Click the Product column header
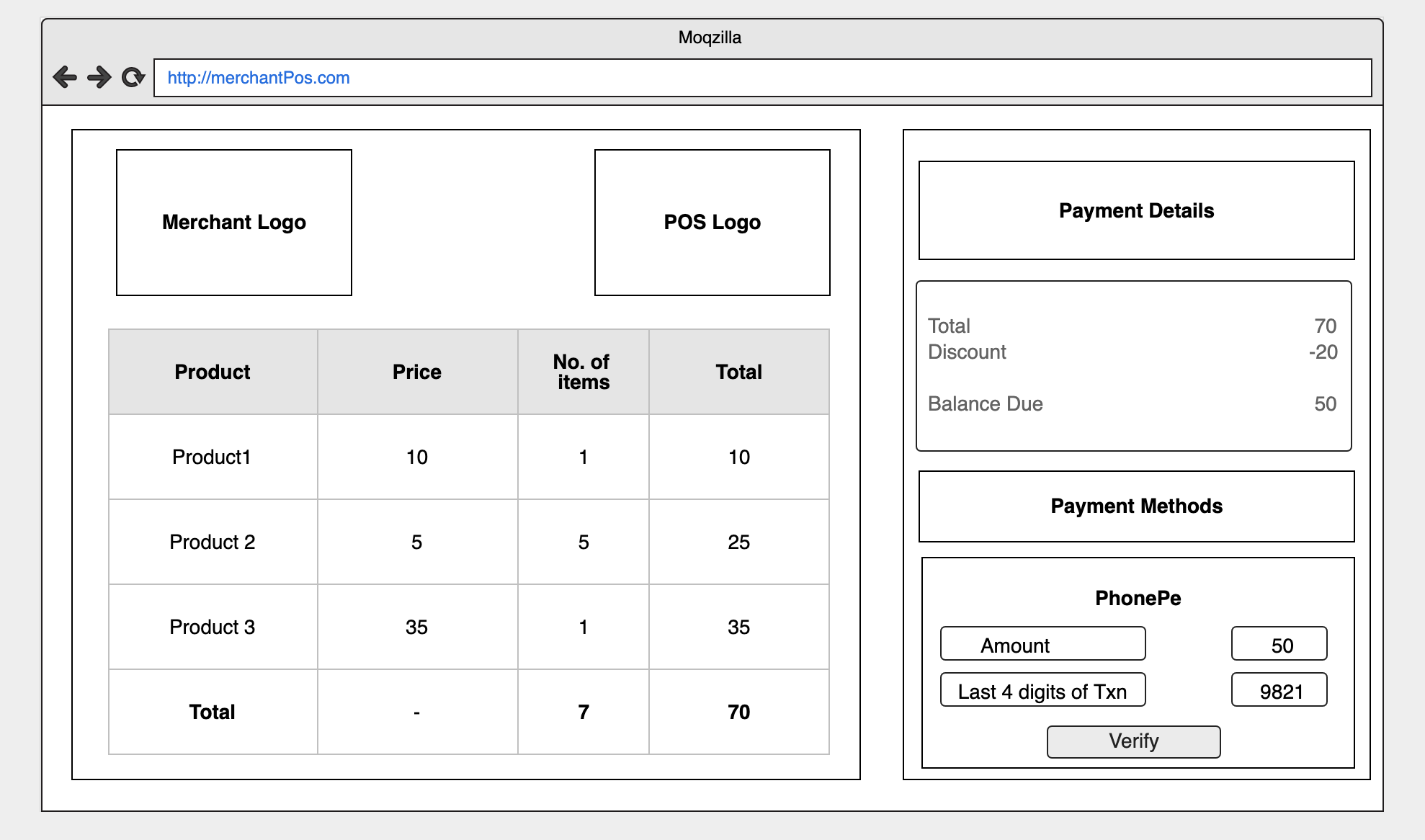1425x840 pixels. (213, 372)
